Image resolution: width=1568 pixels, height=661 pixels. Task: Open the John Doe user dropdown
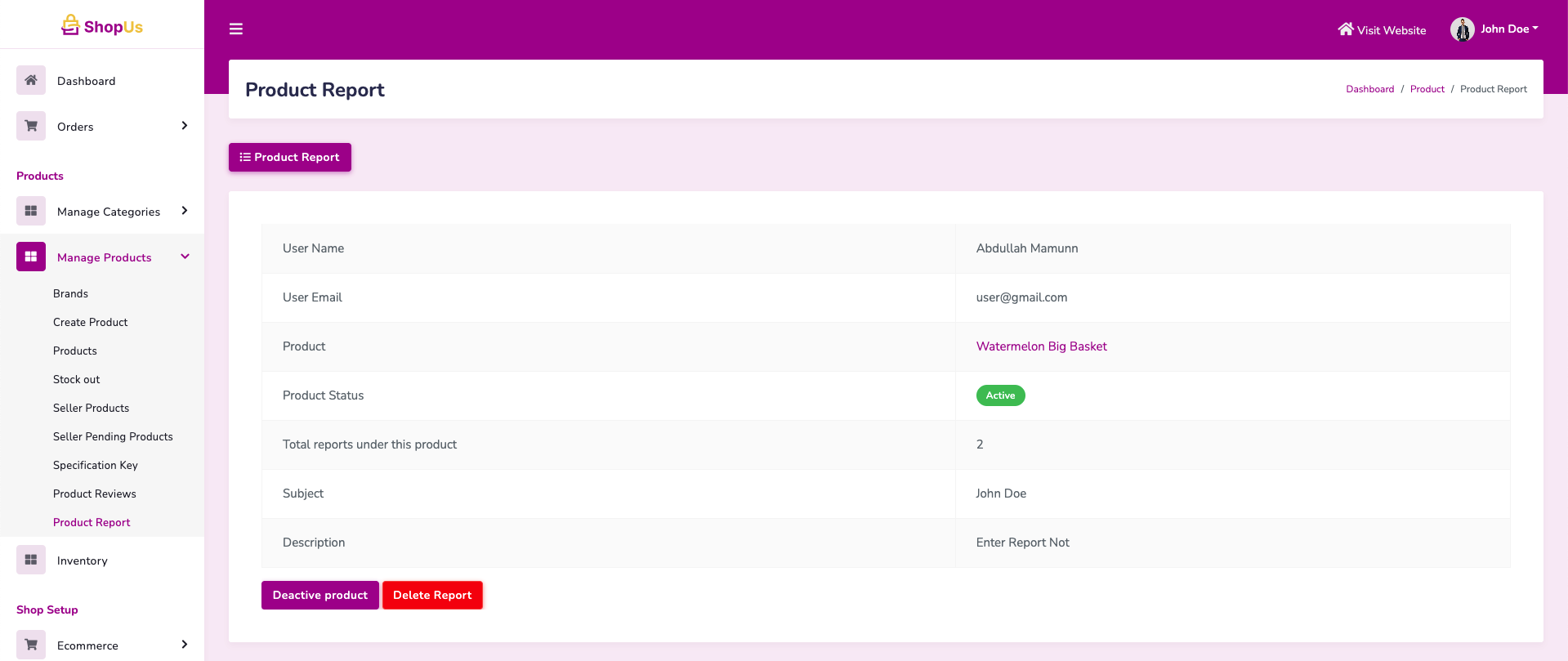coord(1508,29)
